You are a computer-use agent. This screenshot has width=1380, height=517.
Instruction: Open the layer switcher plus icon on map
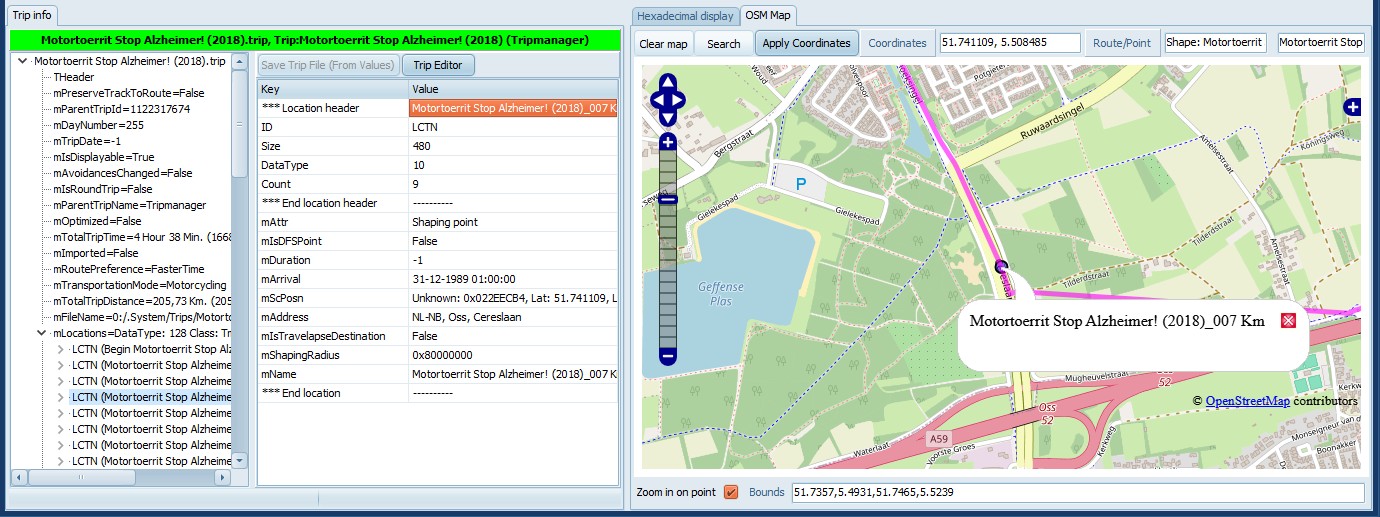point(1353,107)
